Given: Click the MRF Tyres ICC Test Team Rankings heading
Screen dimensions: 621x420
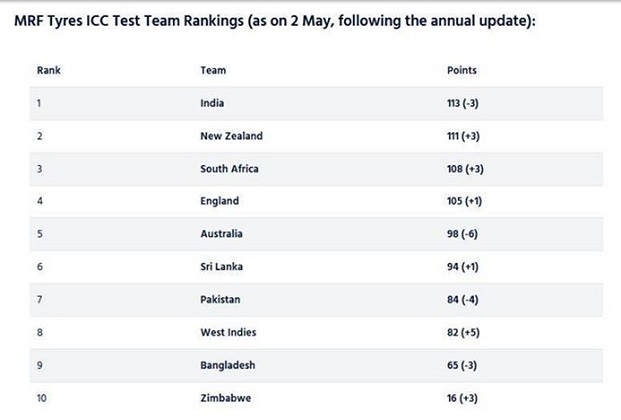Looking at the screenshot, I should [275, 21].
